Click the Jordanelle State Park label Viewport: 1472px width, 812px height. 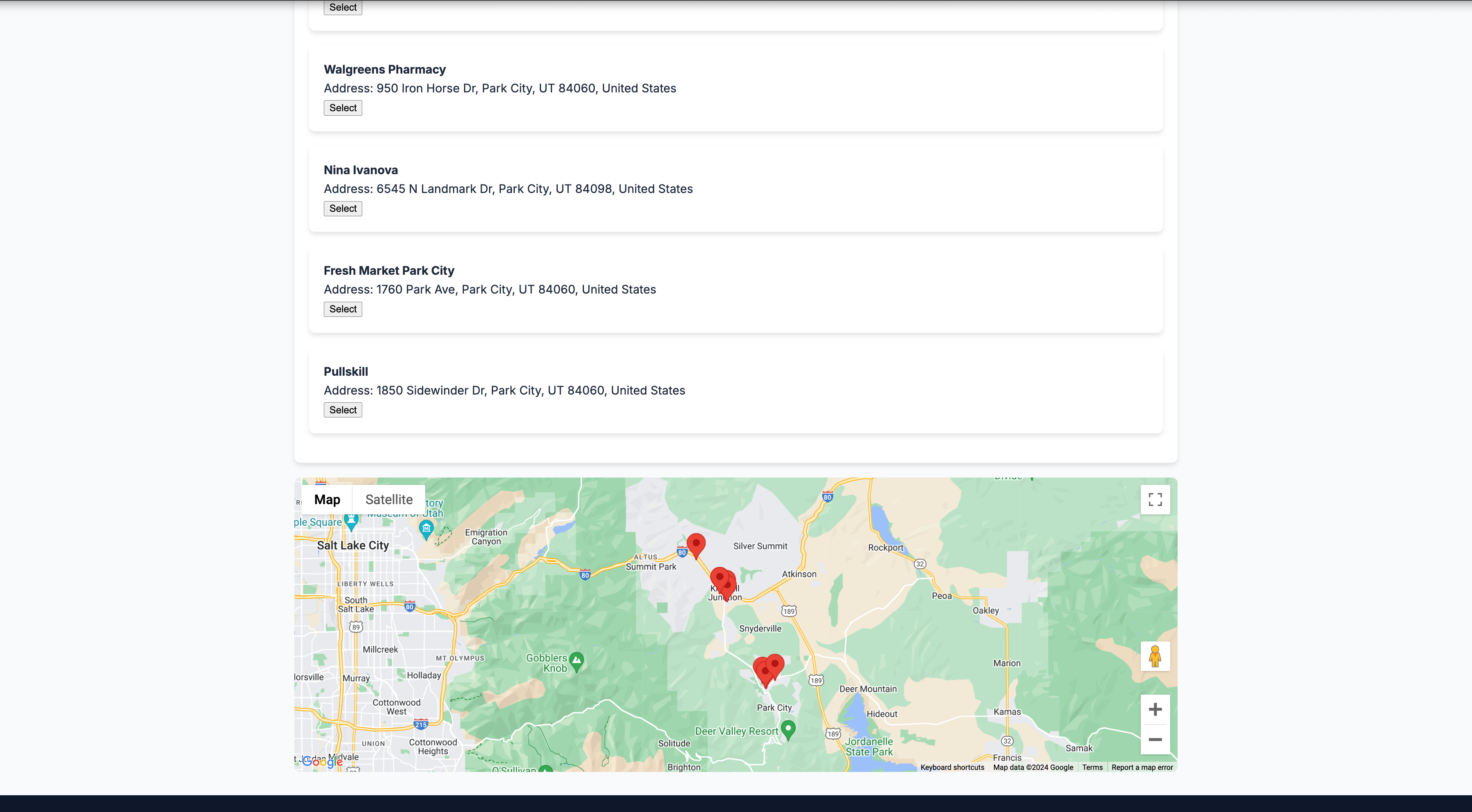point(868,747)
